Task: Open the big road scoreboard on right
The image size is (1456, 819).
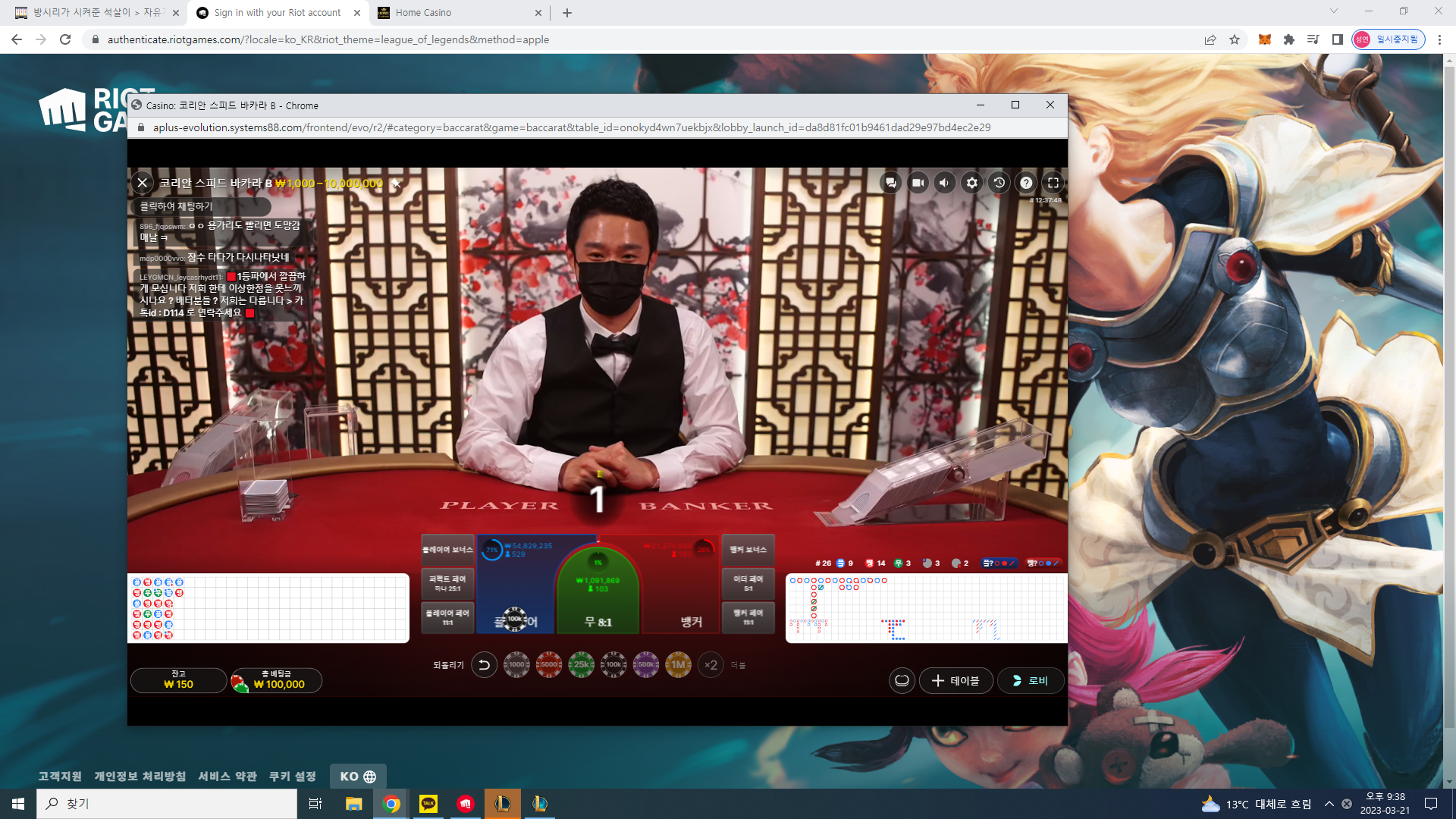Action: click(927, 608)
